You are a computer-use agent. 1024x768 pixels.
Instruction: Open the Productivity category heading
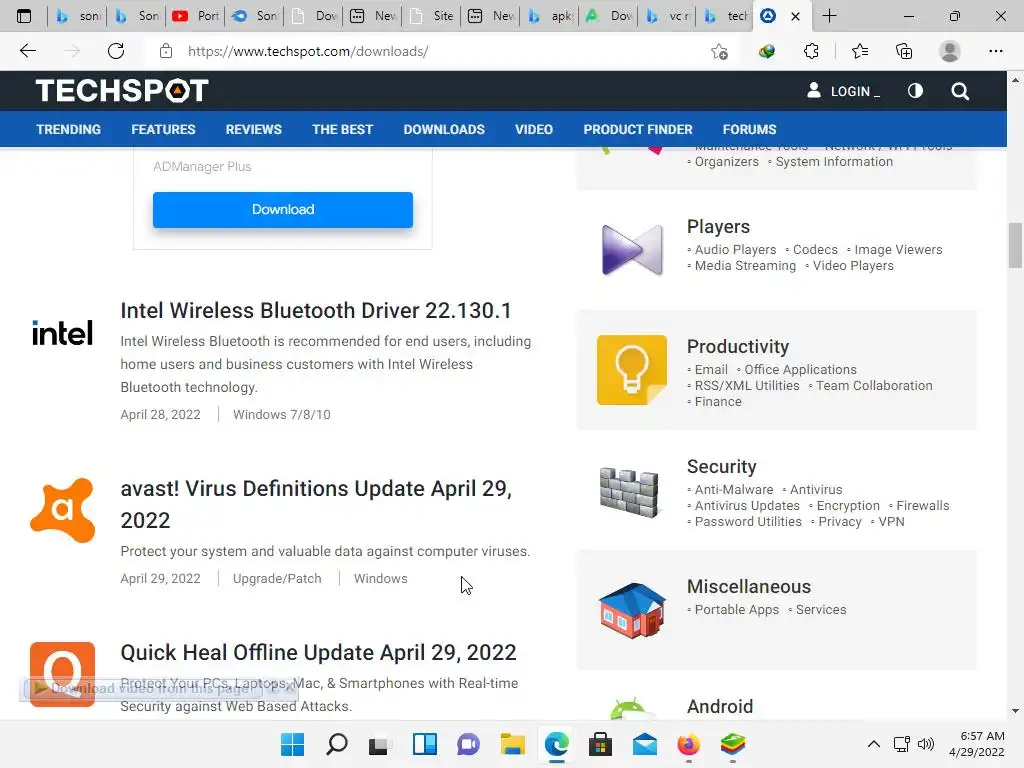coord(738,347)
